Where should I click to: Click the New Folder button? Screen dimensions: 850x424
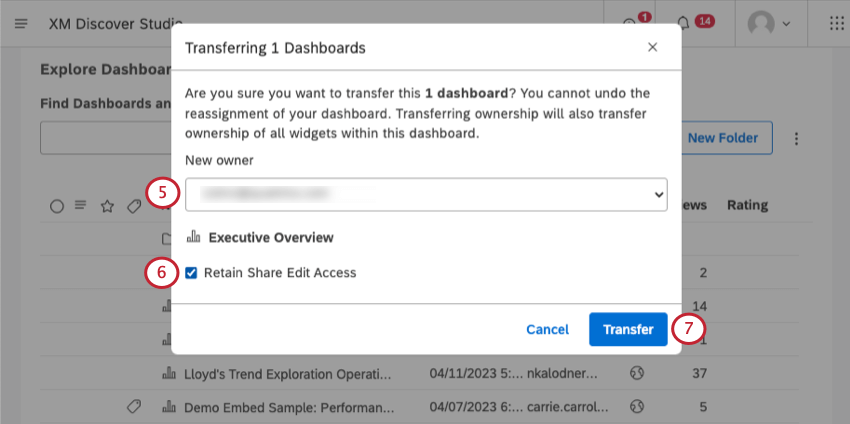click(722, 138)
